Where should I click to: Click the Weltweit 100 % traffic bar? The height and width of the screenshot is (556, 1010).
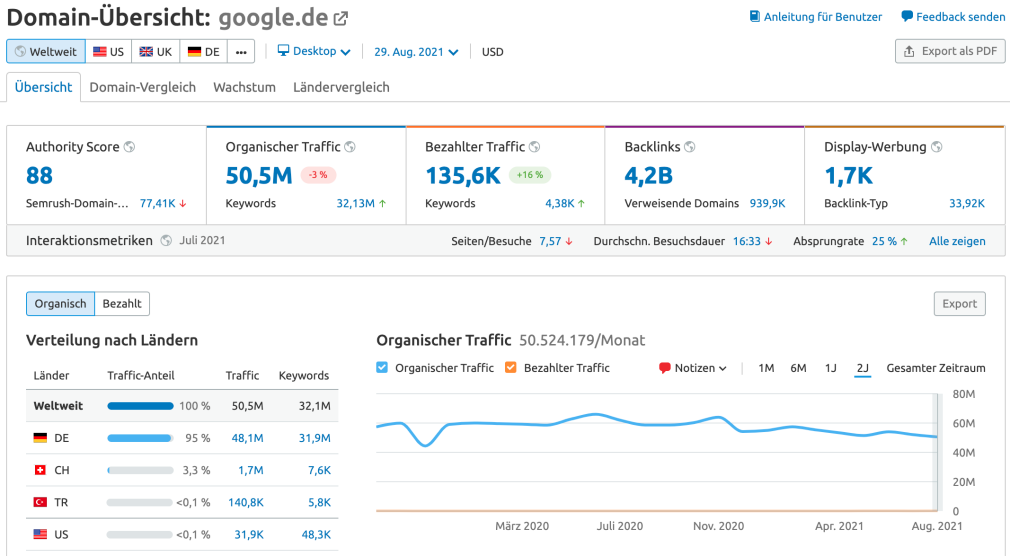coord(140,406)
